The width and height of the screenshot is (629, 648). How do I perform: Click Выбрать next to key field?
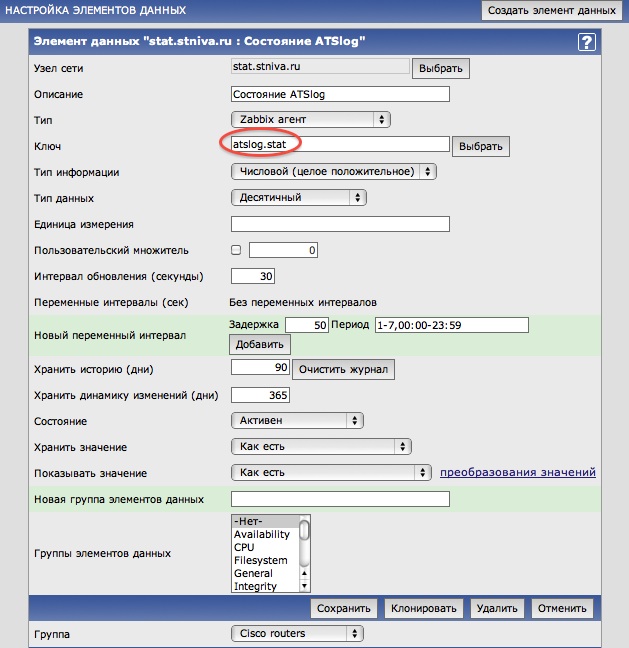click(481, 146)
